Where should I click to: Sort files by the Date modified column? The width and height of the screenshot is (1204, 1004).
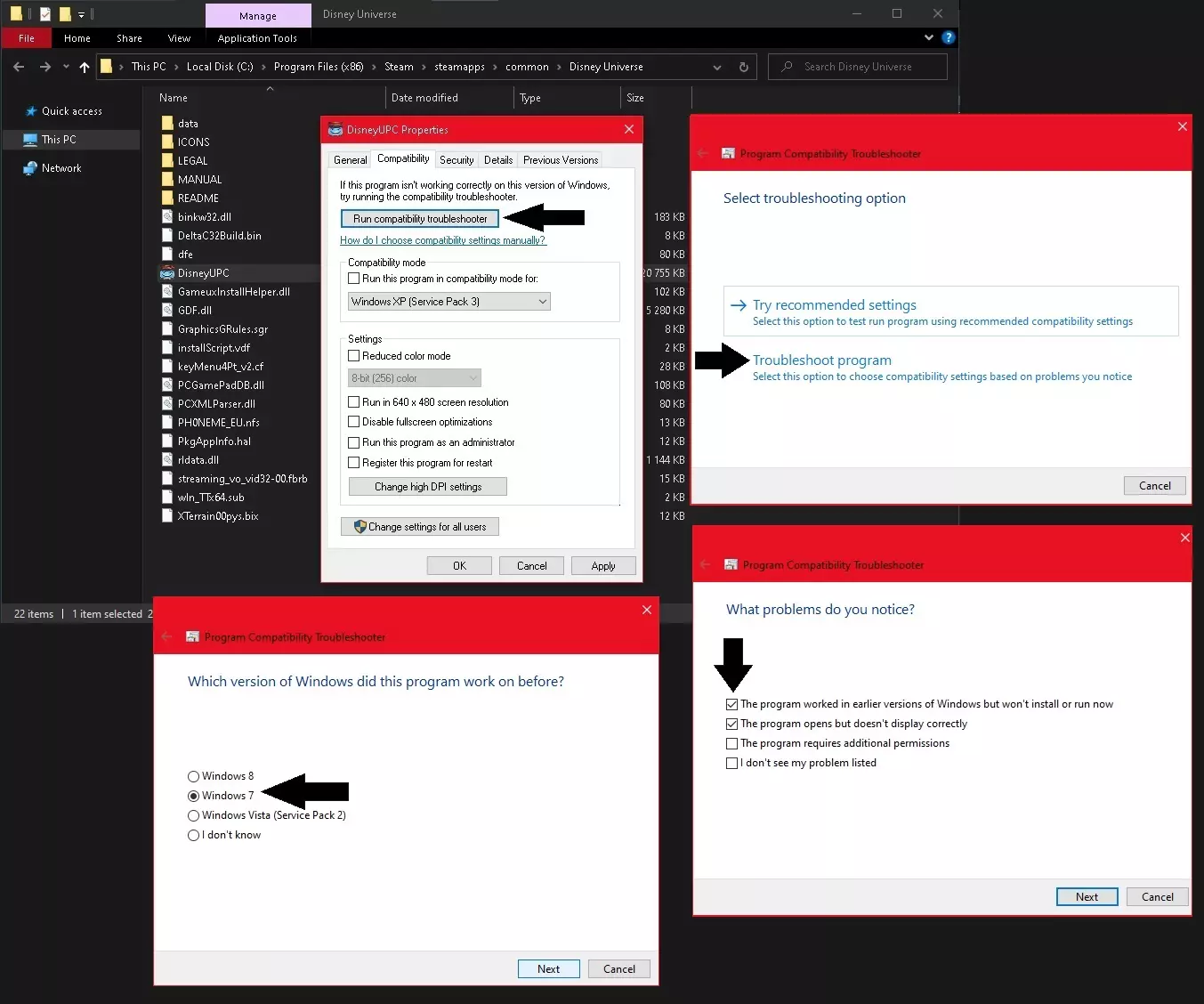[424, 98]
